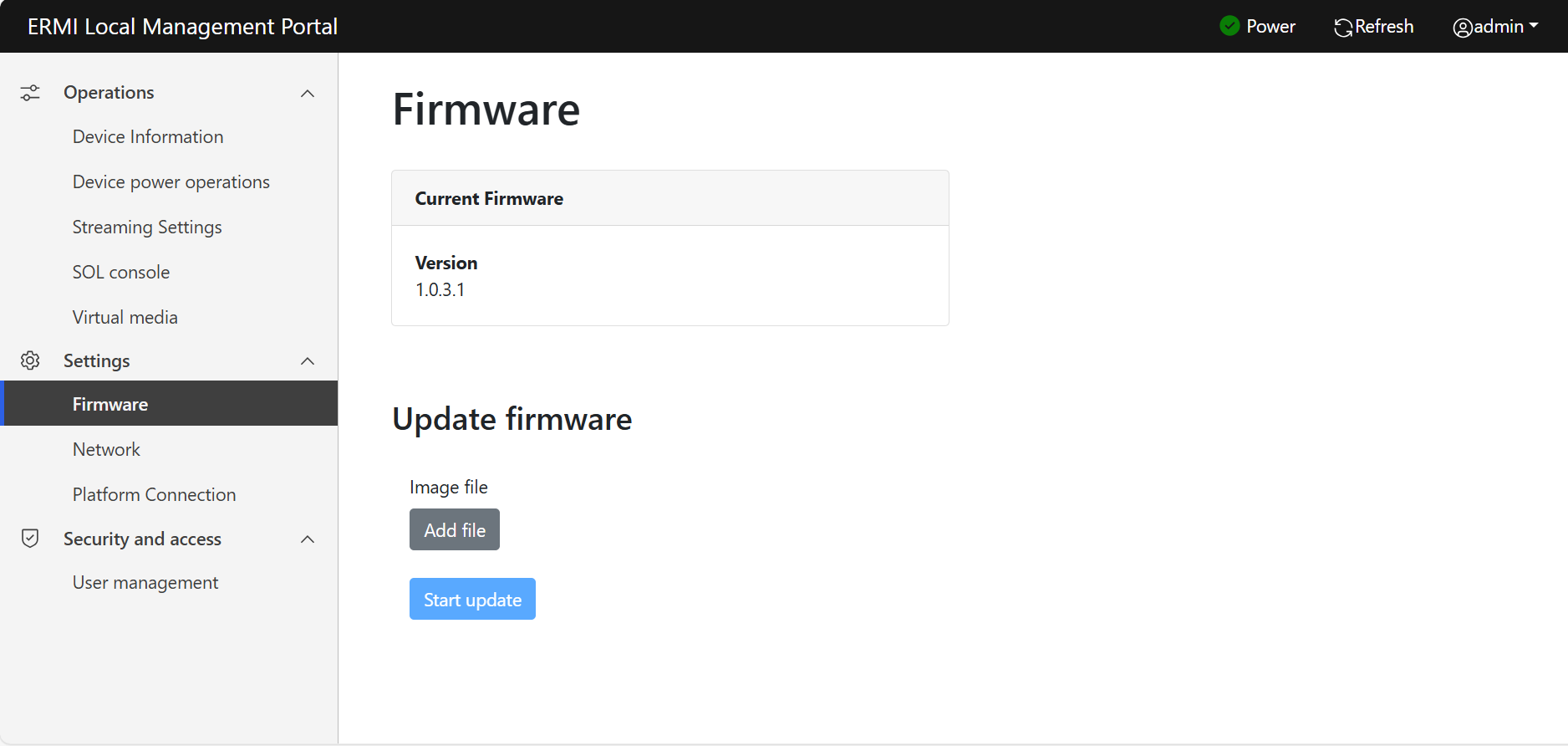
Task: Open User management page
Action: point(145,582)
